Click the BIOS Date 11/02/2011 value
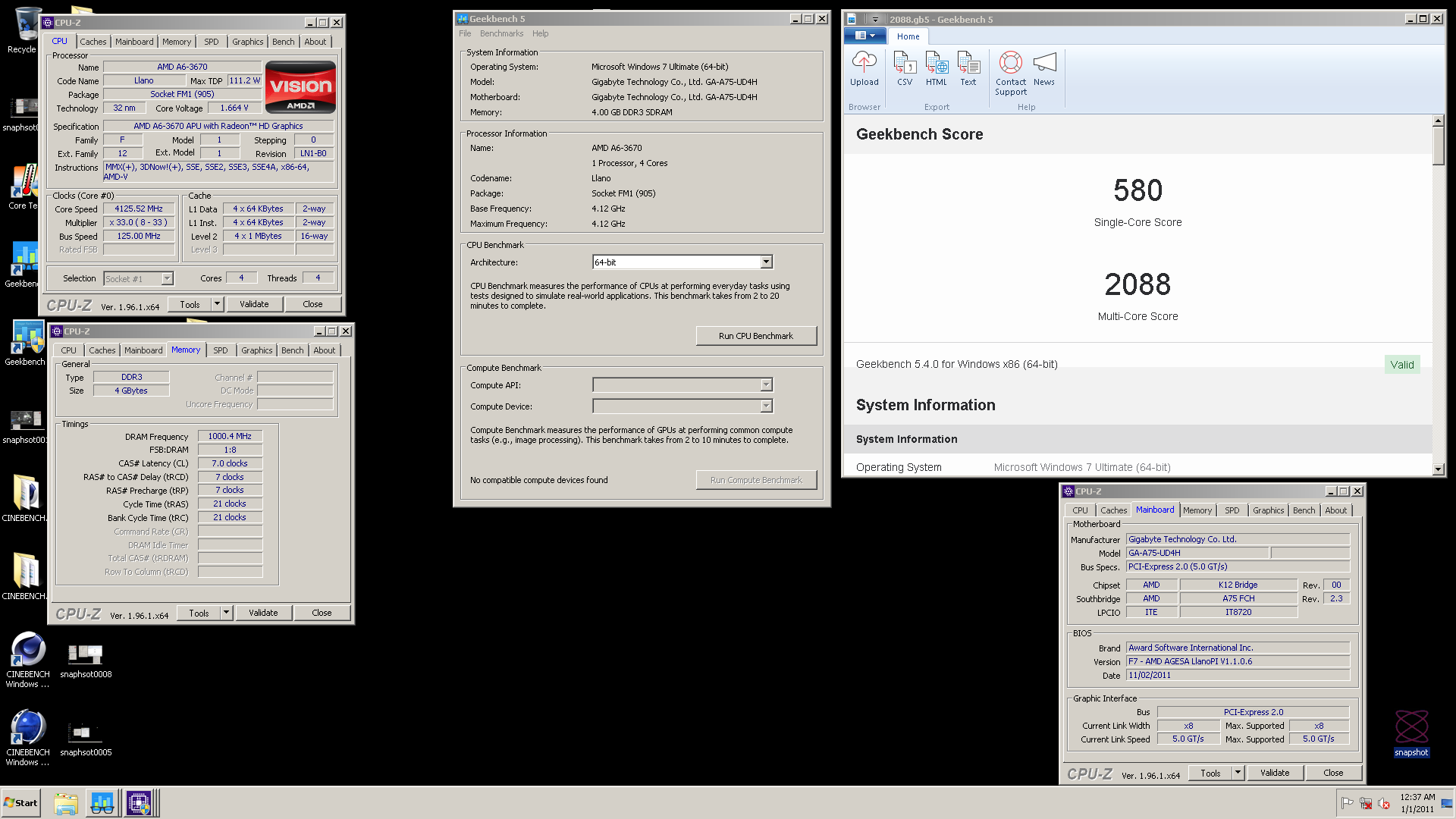 1238,675
